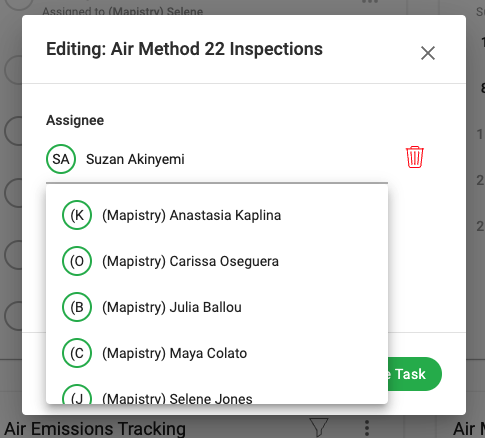The height and width of the screenshot is (438, 485).
Task: Choose (Mapistry) Selene Jones at list bottom
Action: click(217, 395)
